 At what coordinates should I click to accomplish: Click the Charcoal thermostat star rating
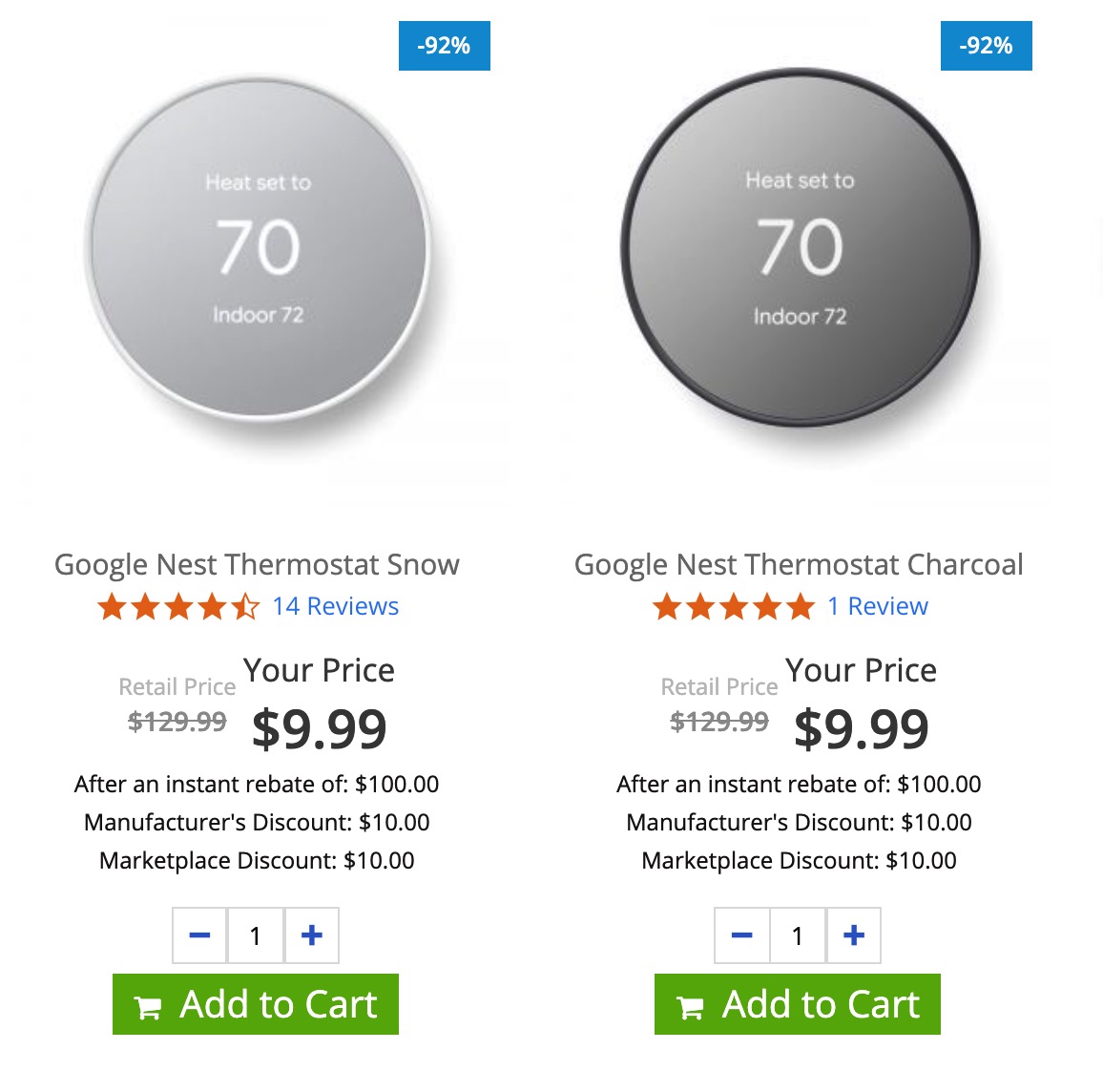(734, 606)
